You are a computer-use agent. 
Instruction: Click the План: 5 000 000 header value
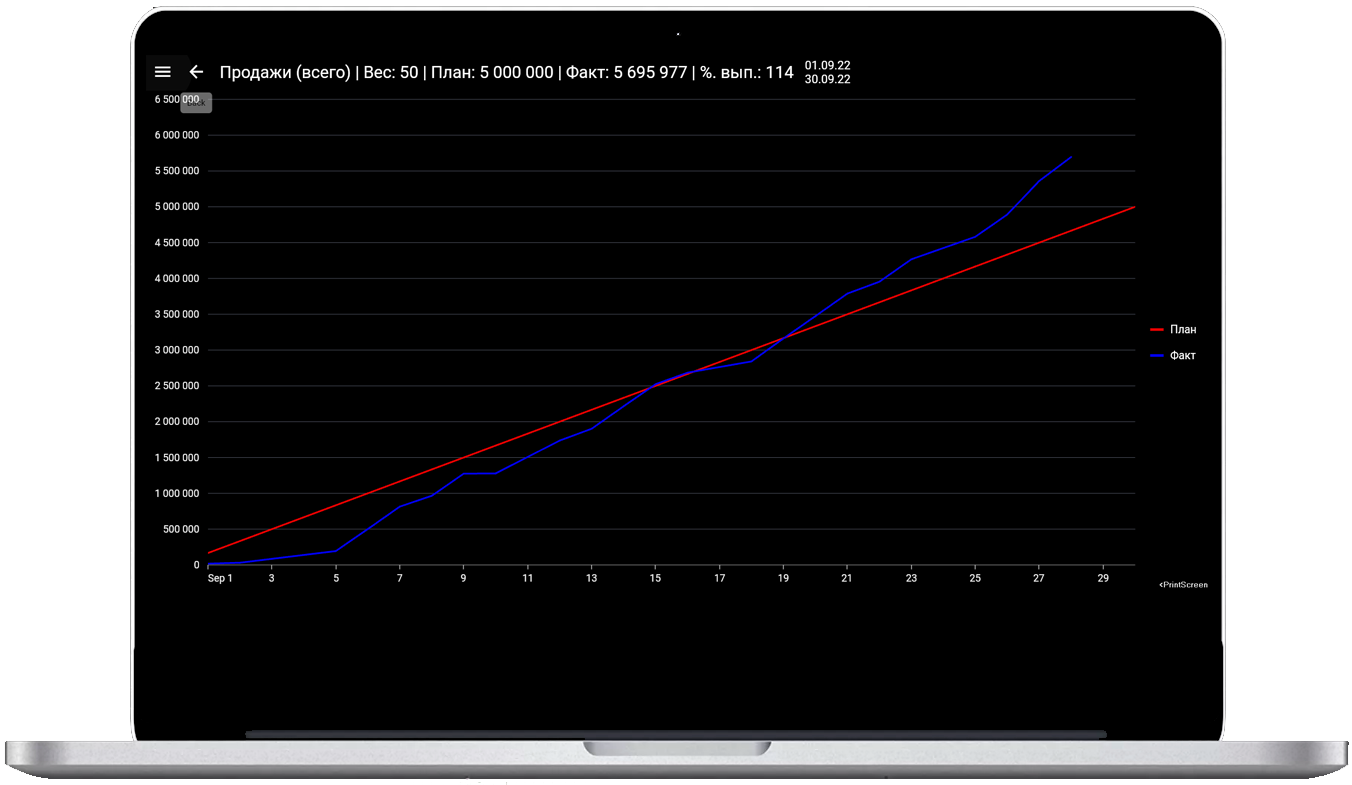click(x=492, y=72)
